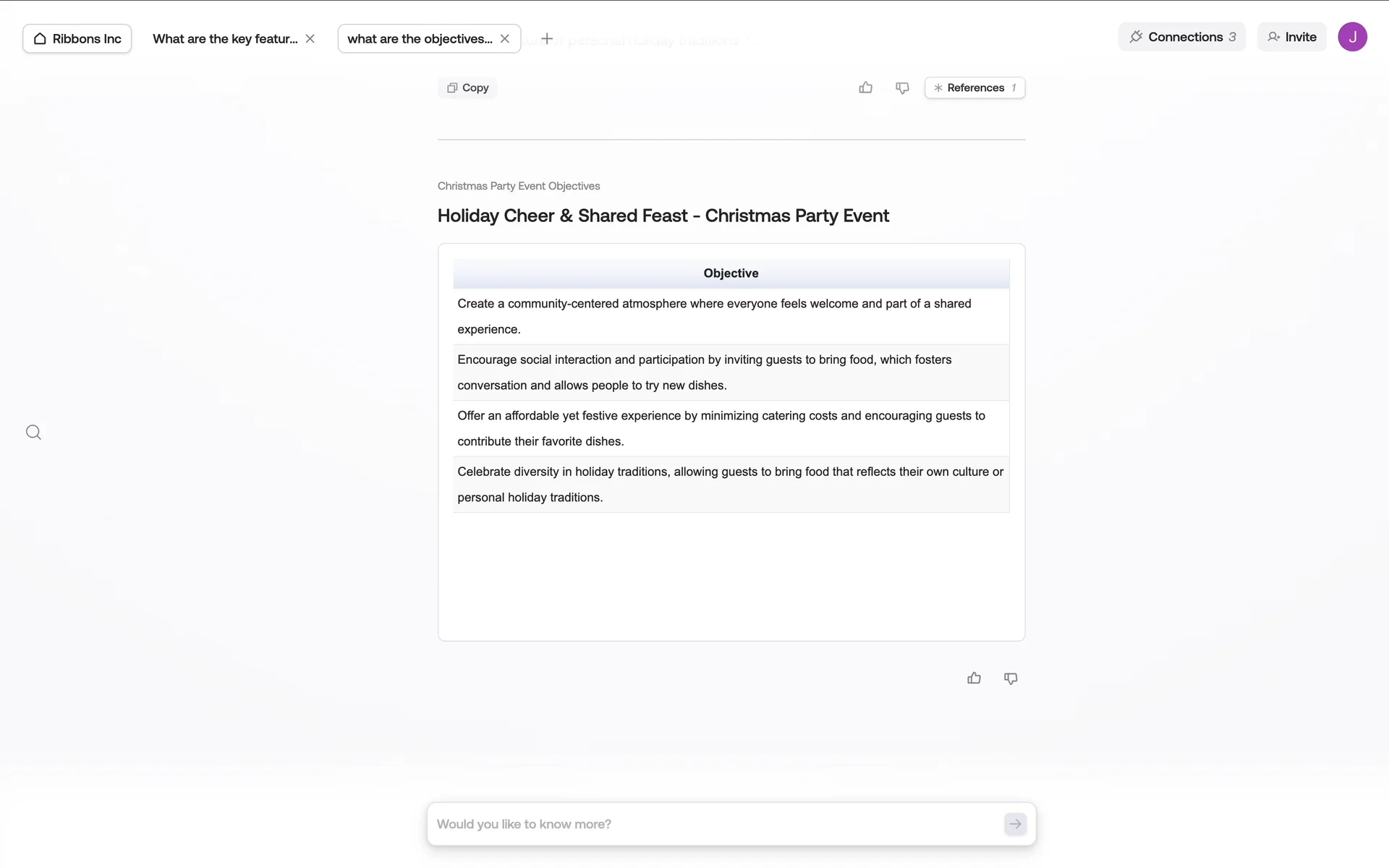Invite a collaborator
This screenshot has width=1389, height=868.
(x=1291, y=37)
